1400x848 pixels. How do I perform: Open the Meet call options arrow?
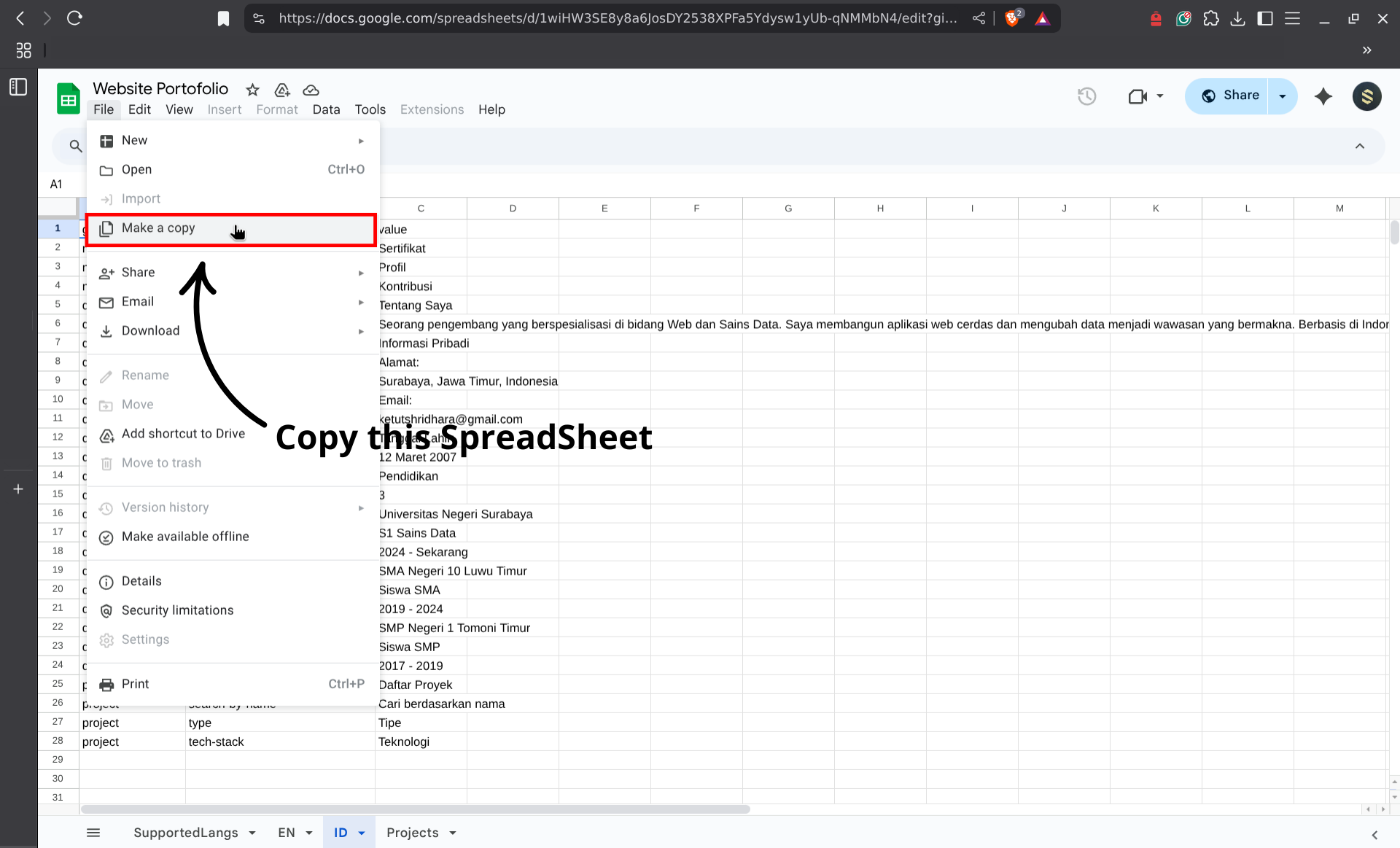(1160, 96)
